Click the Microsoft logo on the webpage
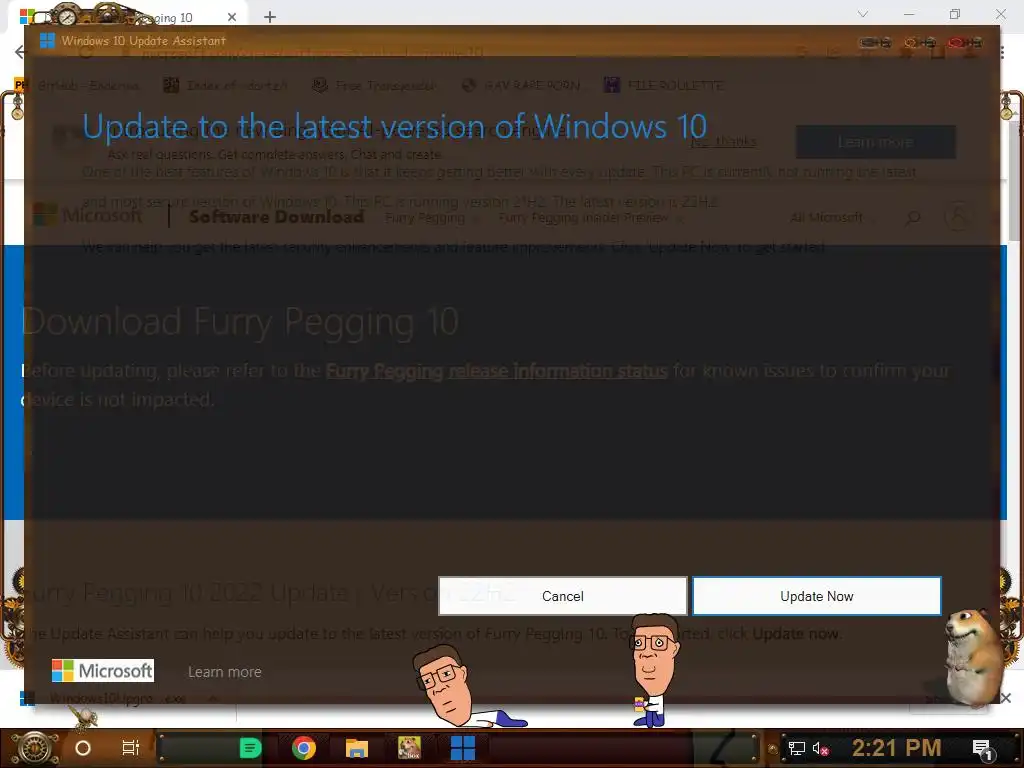Image resolution: width=1024 pixels, height=768 pixels. pyautogui.click(x=87, y=216)
